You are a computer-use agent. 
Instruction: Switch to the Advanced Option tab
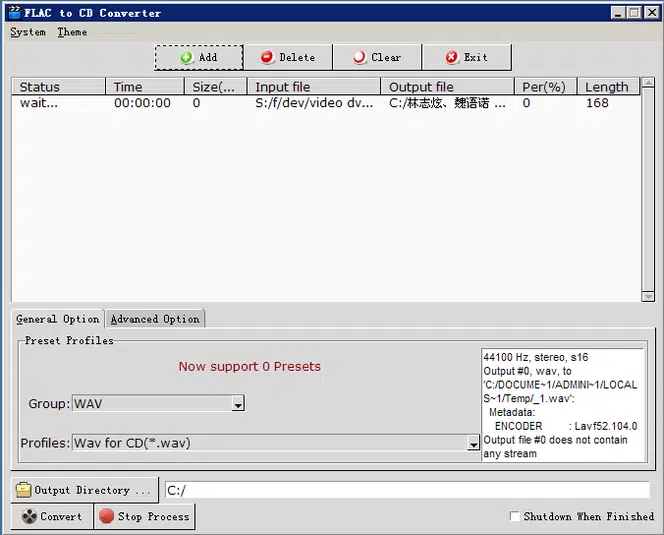tap(155, 319)
